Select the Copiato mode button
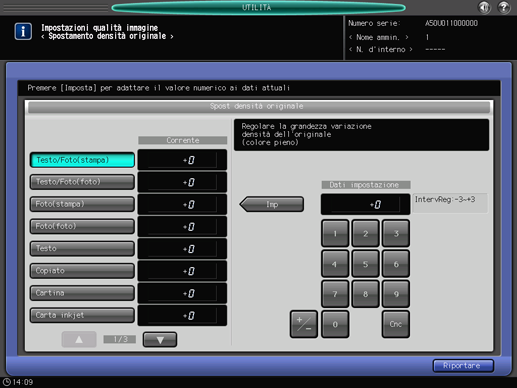 click(x=82, y=271)
